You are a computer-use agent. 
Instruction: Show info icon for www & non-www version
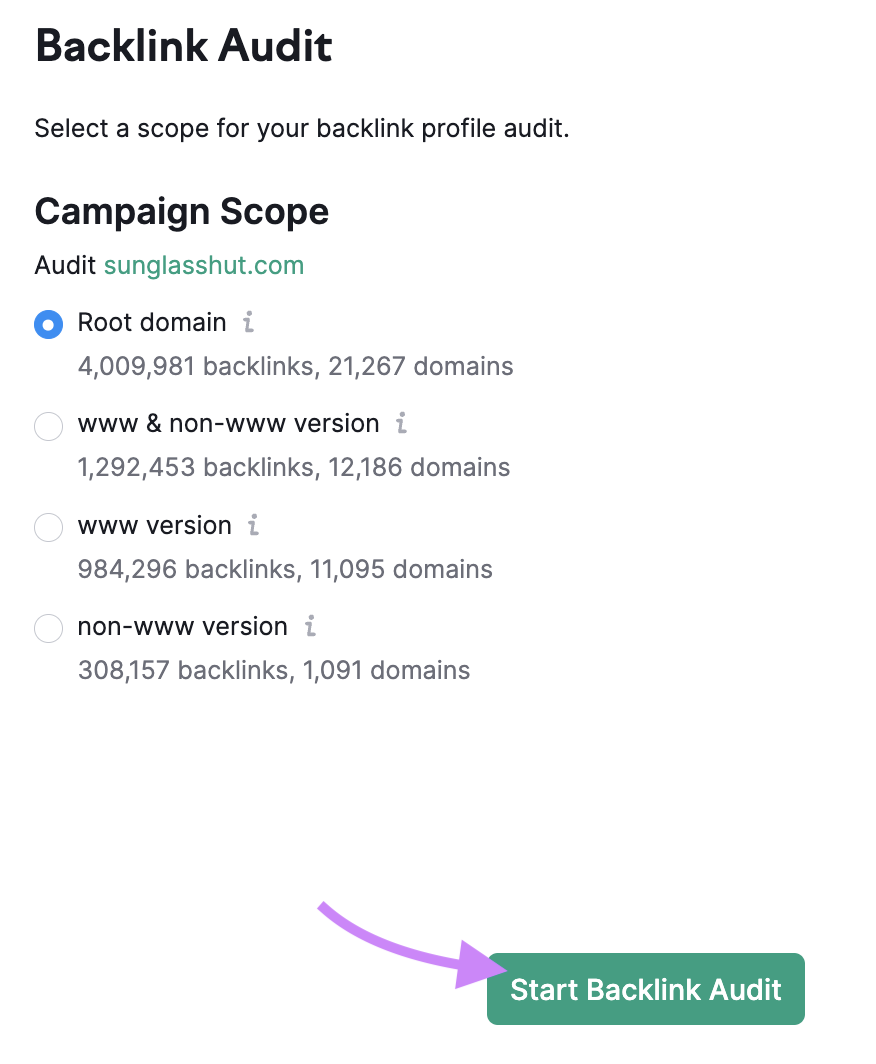pos(401,423)
